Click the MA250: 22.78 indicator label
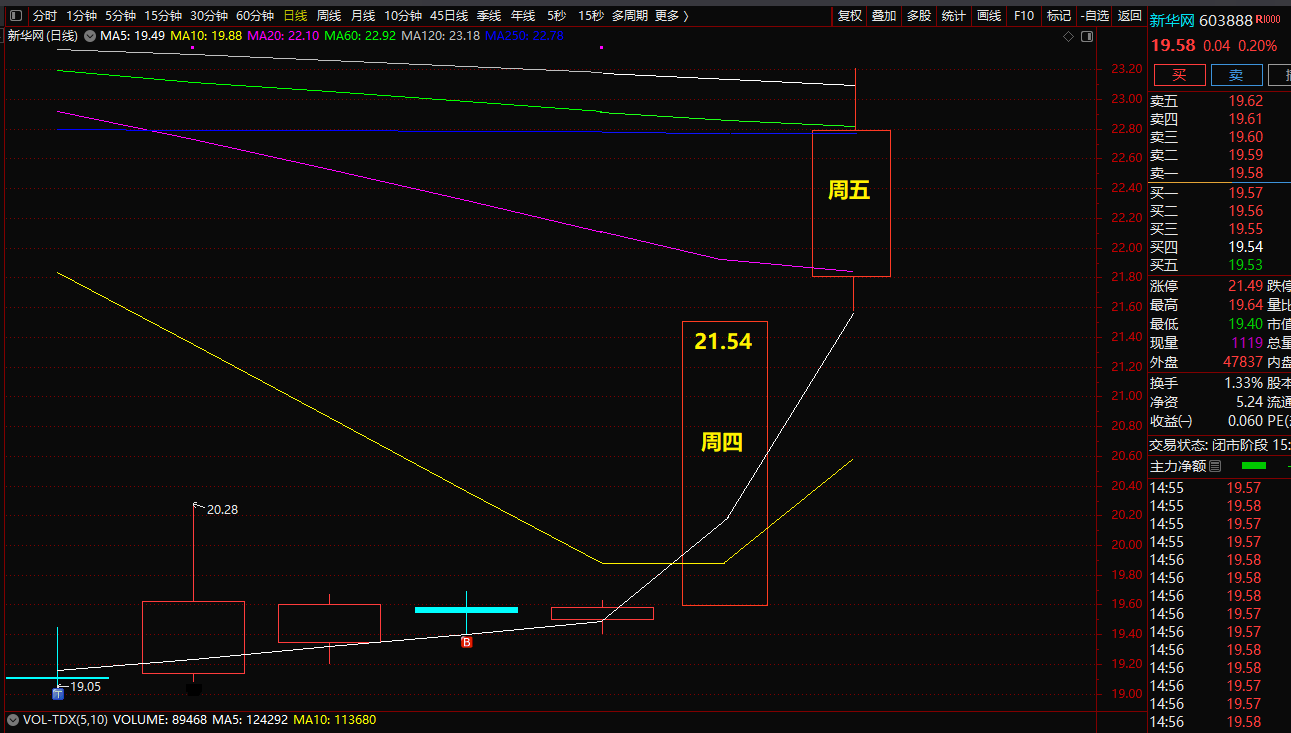 pos(525,36)
